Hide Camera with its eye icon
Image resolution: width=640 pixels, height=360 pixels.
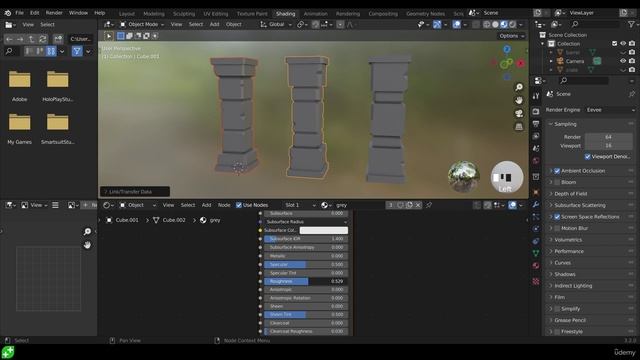623,61
